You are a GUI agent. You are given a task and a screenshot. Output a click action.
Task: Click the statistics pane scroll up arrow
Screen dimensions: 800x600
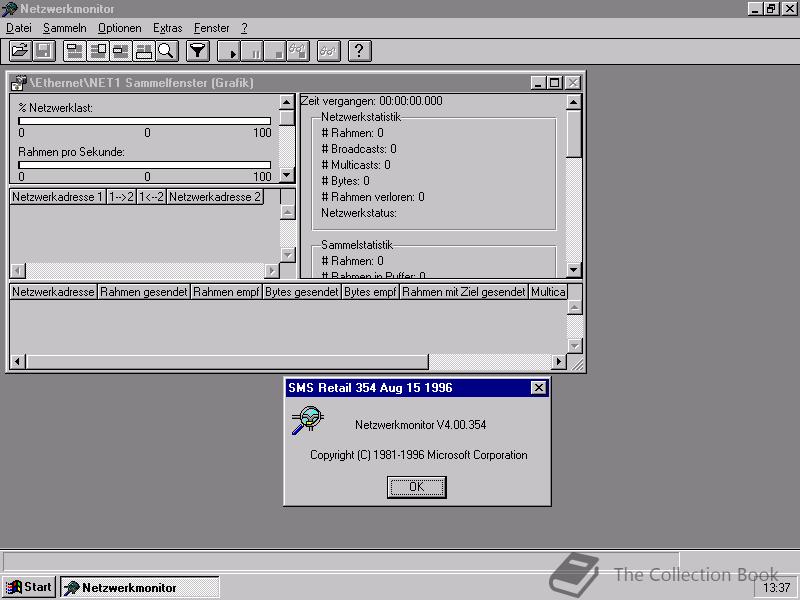[574, 102]
